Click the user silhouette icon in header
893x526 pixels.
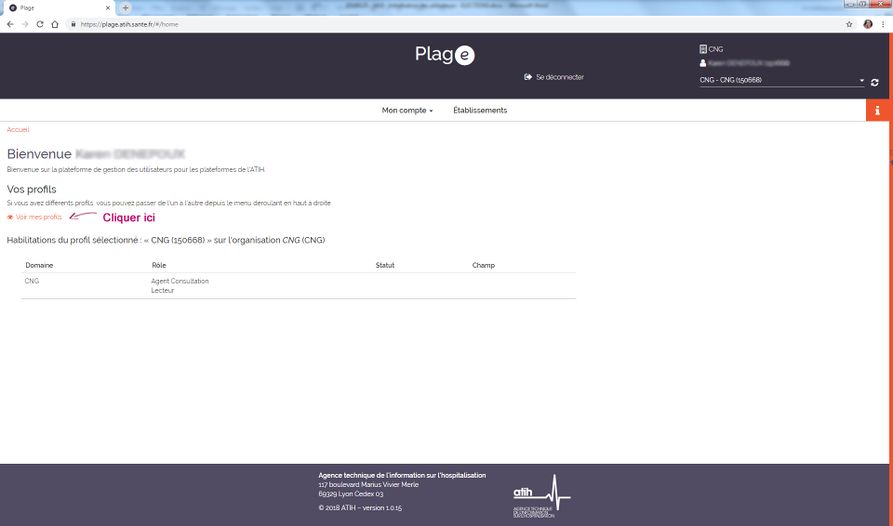tap(703, 63)
